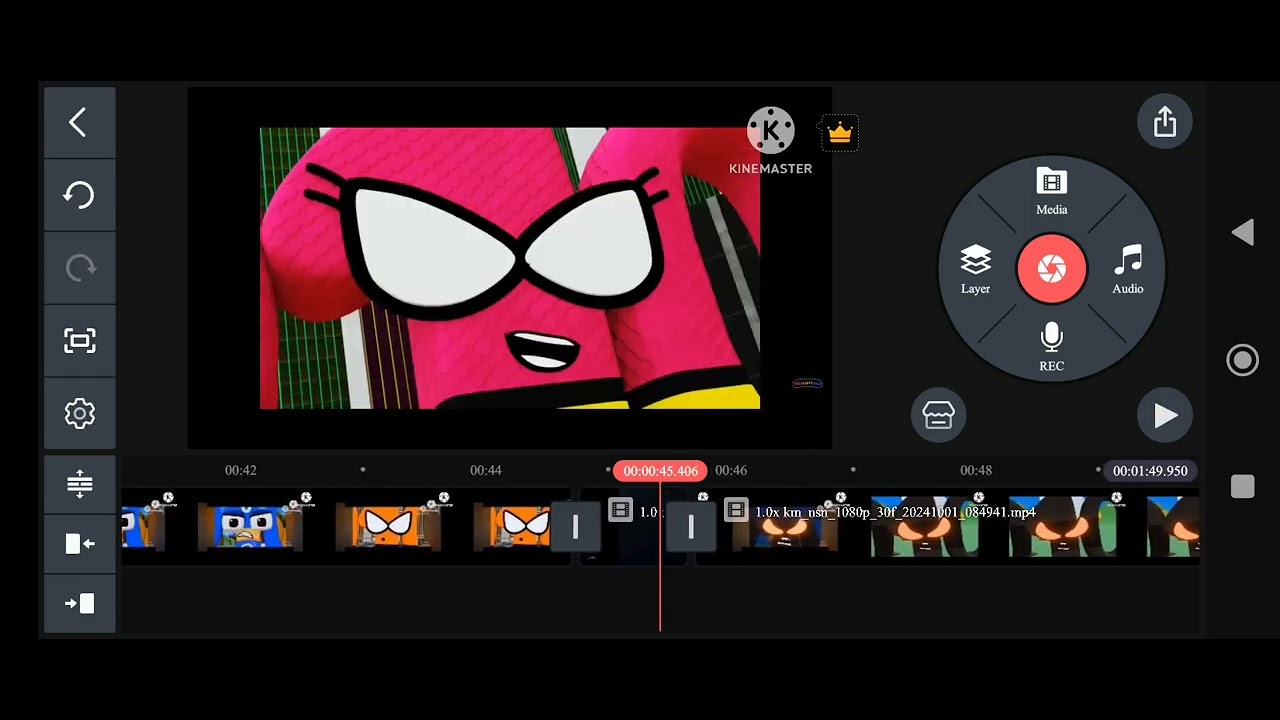Select the green-eyed dark clip thumbnail

pyautogui.click(x=924, y=526)
